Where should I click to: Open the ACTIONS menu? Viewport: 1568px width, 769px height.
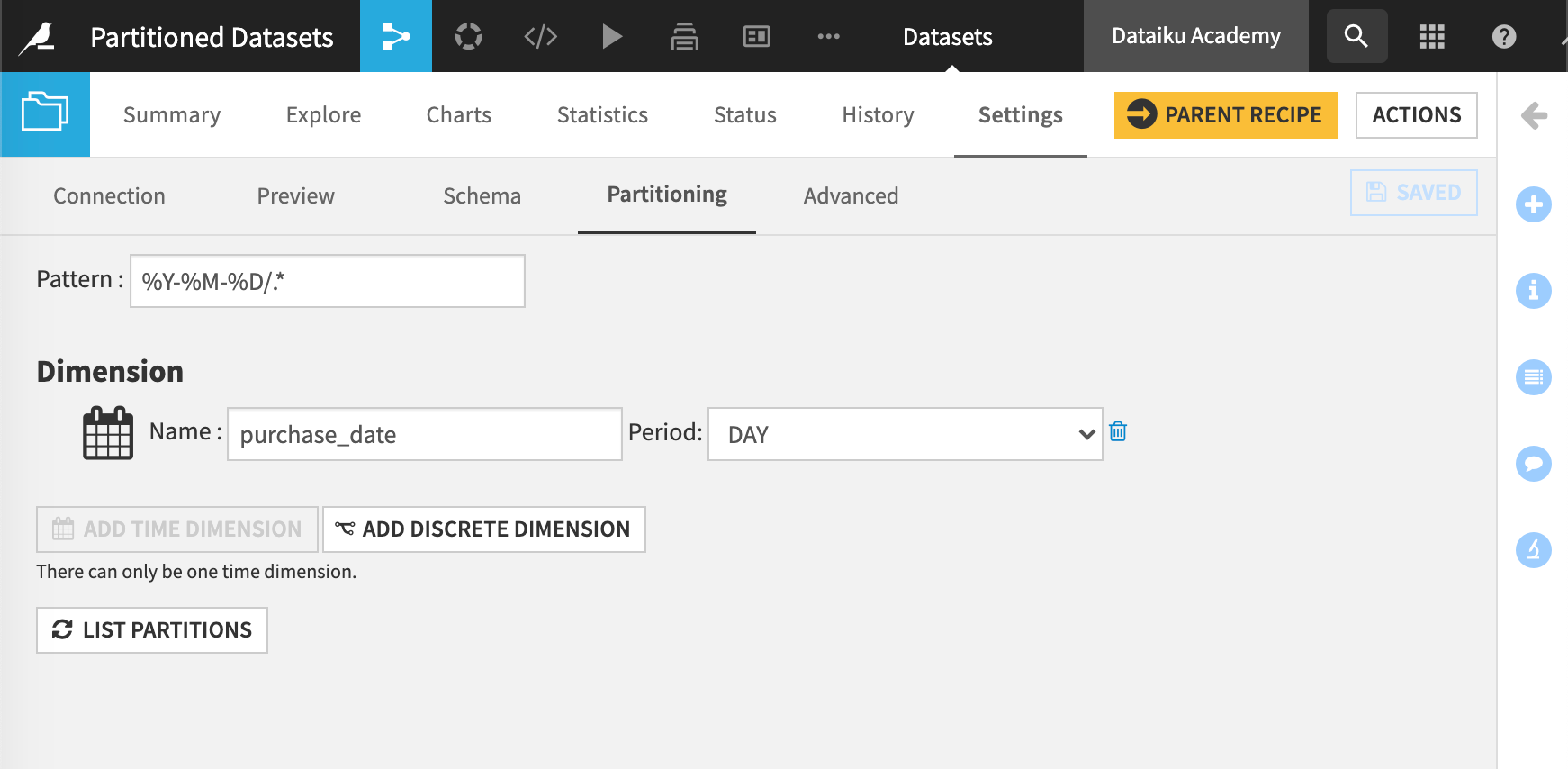1416,115
